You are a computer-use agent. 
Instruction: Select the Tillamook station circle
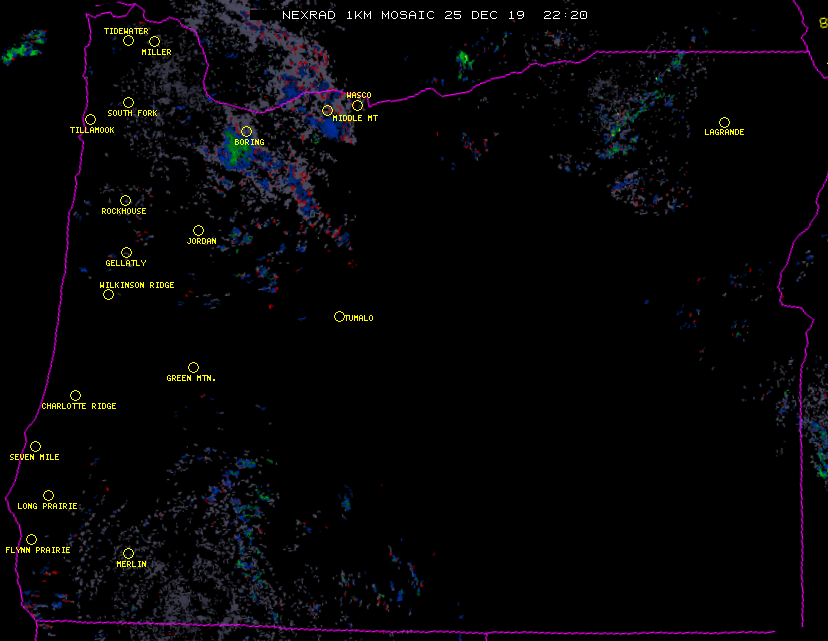coord(90,120)
